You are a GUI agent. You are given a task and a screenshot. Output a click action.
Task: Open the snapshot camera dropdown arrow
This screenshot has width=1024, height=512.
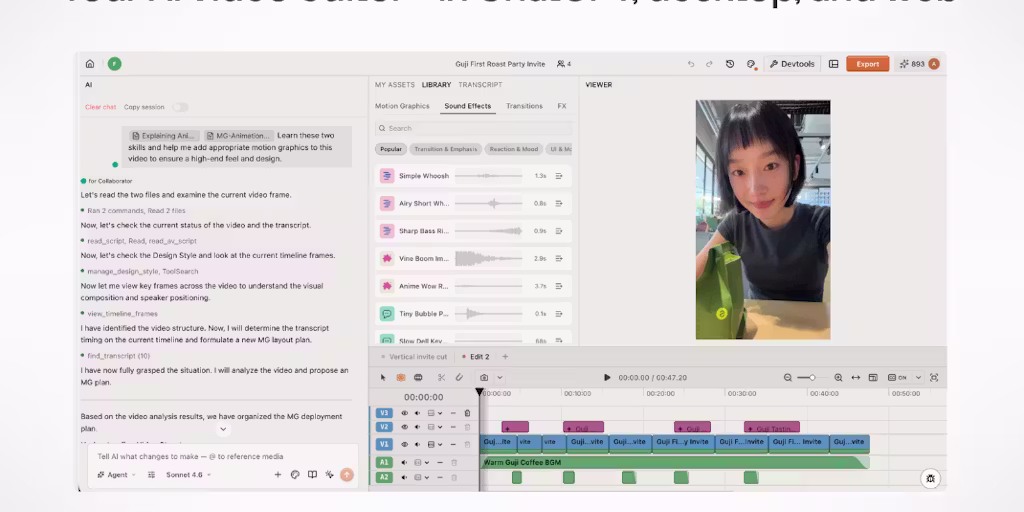(x=500, y=377)
